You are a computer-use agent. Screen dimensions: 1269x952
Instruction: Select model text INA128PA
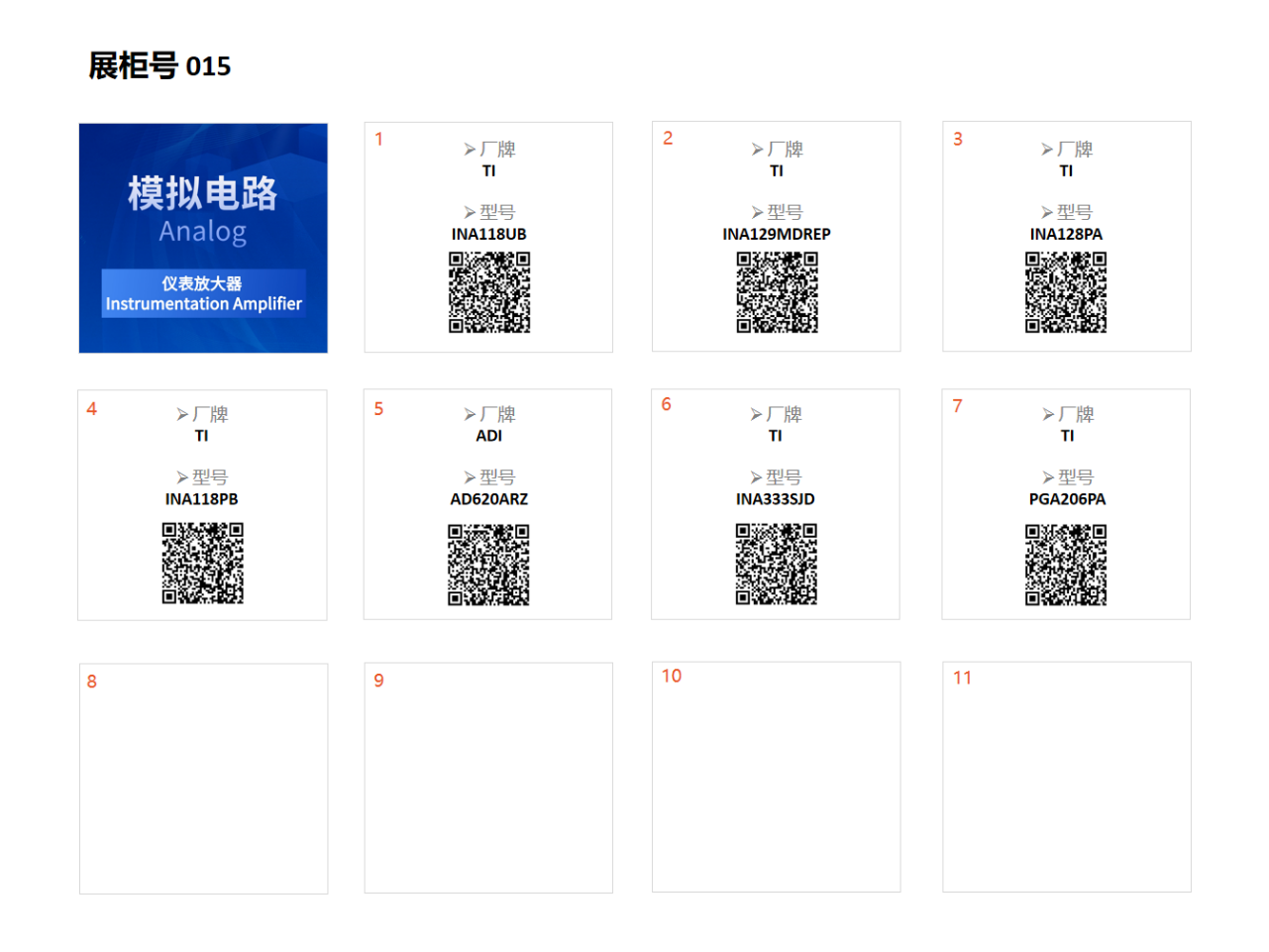coord(1066,235)
